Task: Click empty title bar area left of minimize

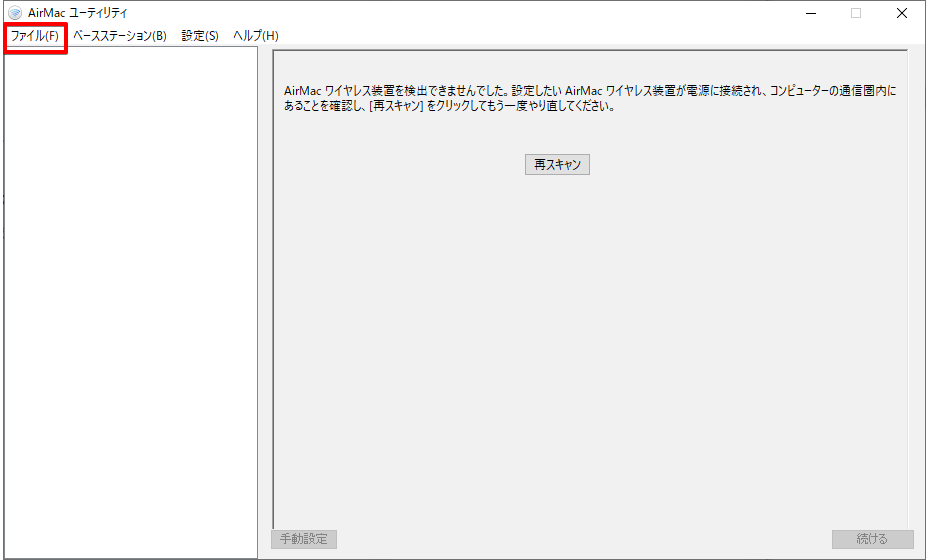Action: click(500, 13)
